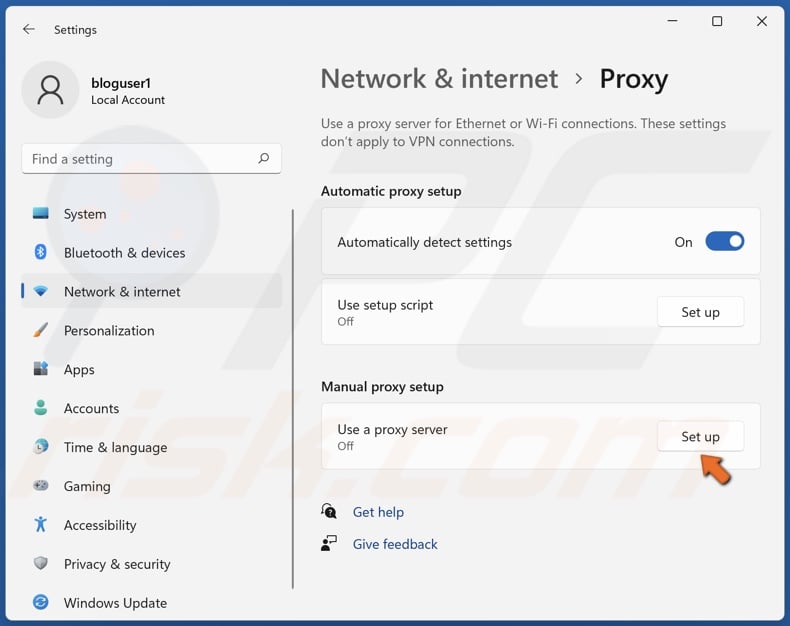
Task: Open the Get help link
Action: pyautogui.click(x=378, y=512)
